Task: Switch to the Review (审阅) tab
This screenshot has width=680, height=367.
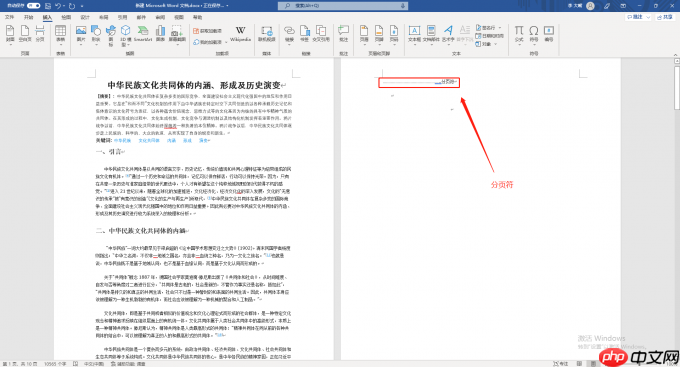Action: coord(160,17)
